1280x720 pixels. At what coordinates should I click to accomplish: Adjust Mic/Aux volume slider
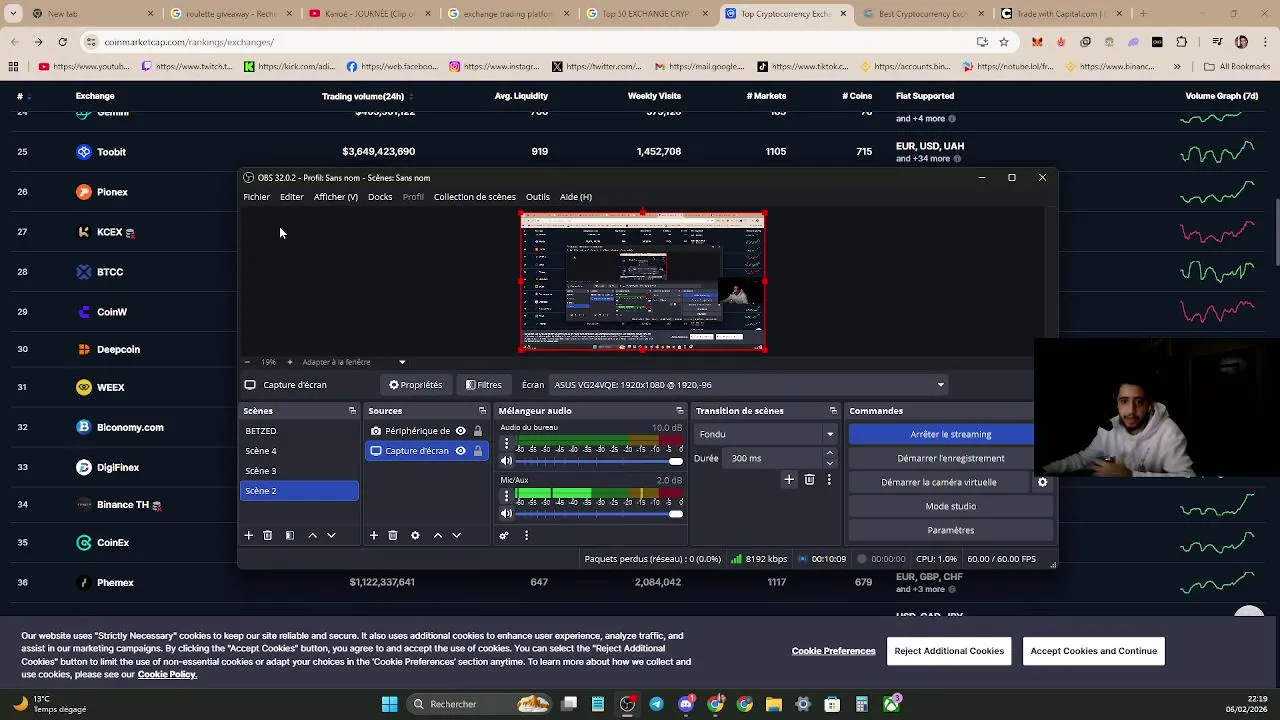point(598,514)
